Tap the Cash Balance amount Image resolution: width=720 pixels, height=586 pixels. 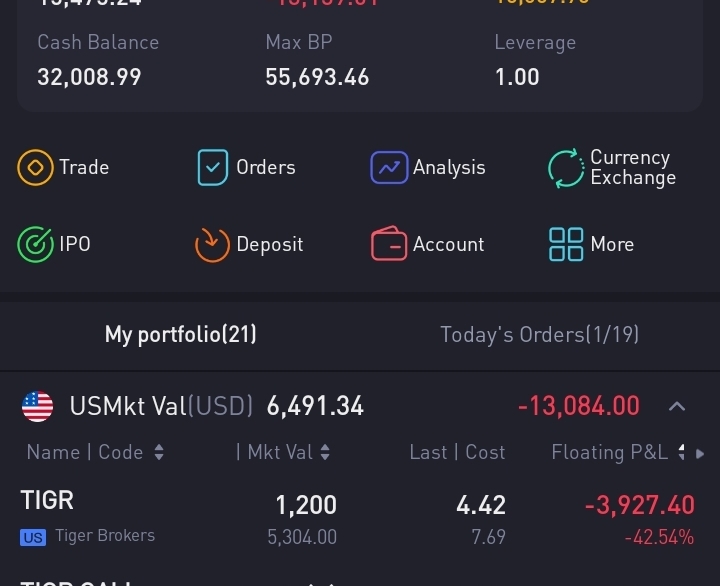pyautogui.click(x=89, y=77)
